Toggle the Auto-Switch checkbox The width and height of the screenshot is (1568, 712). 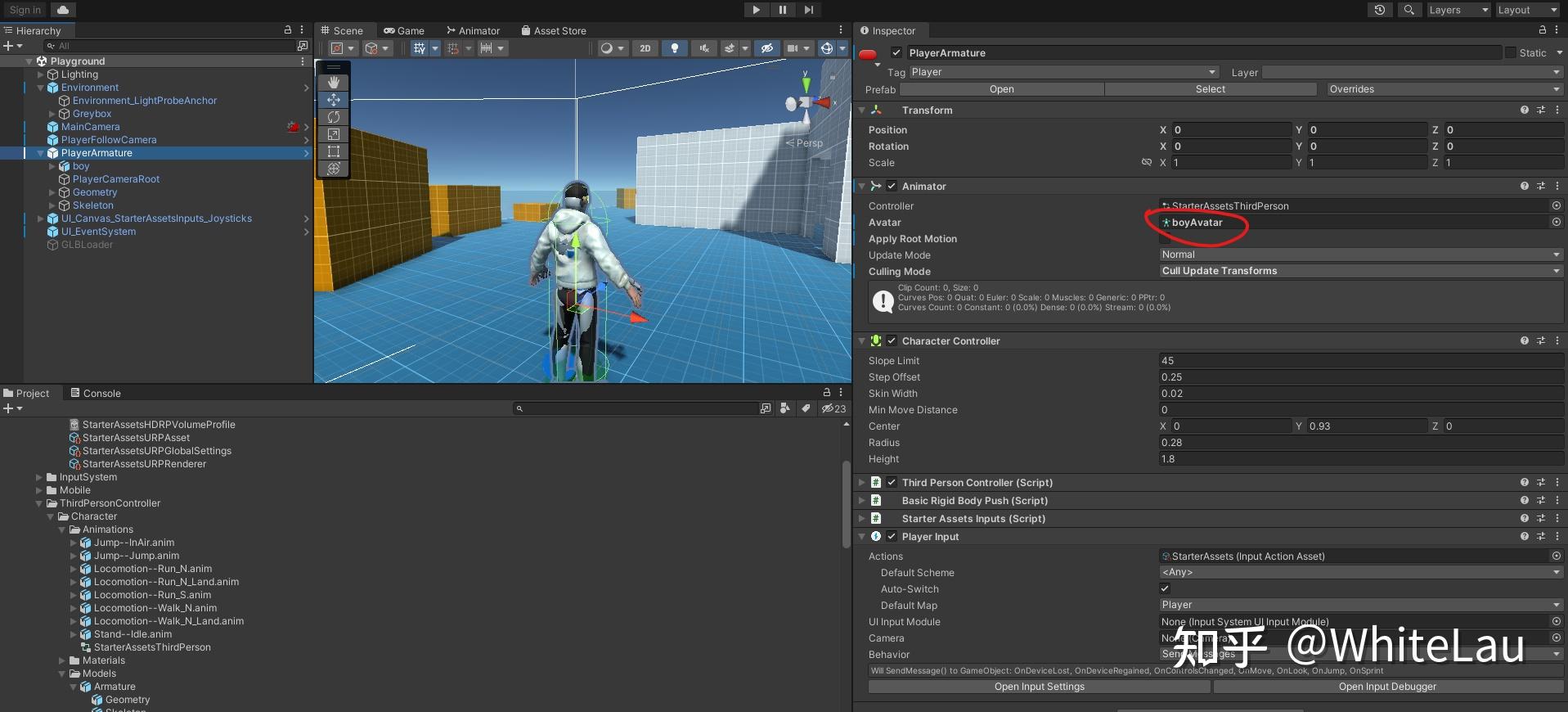pos(1165,589)
